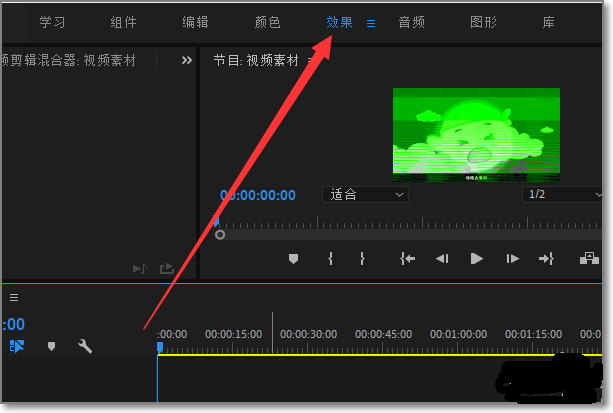Screen dimensions: 613x413
Task: Switch to the 音频 workspace tab
Action: tap(411, 22)
